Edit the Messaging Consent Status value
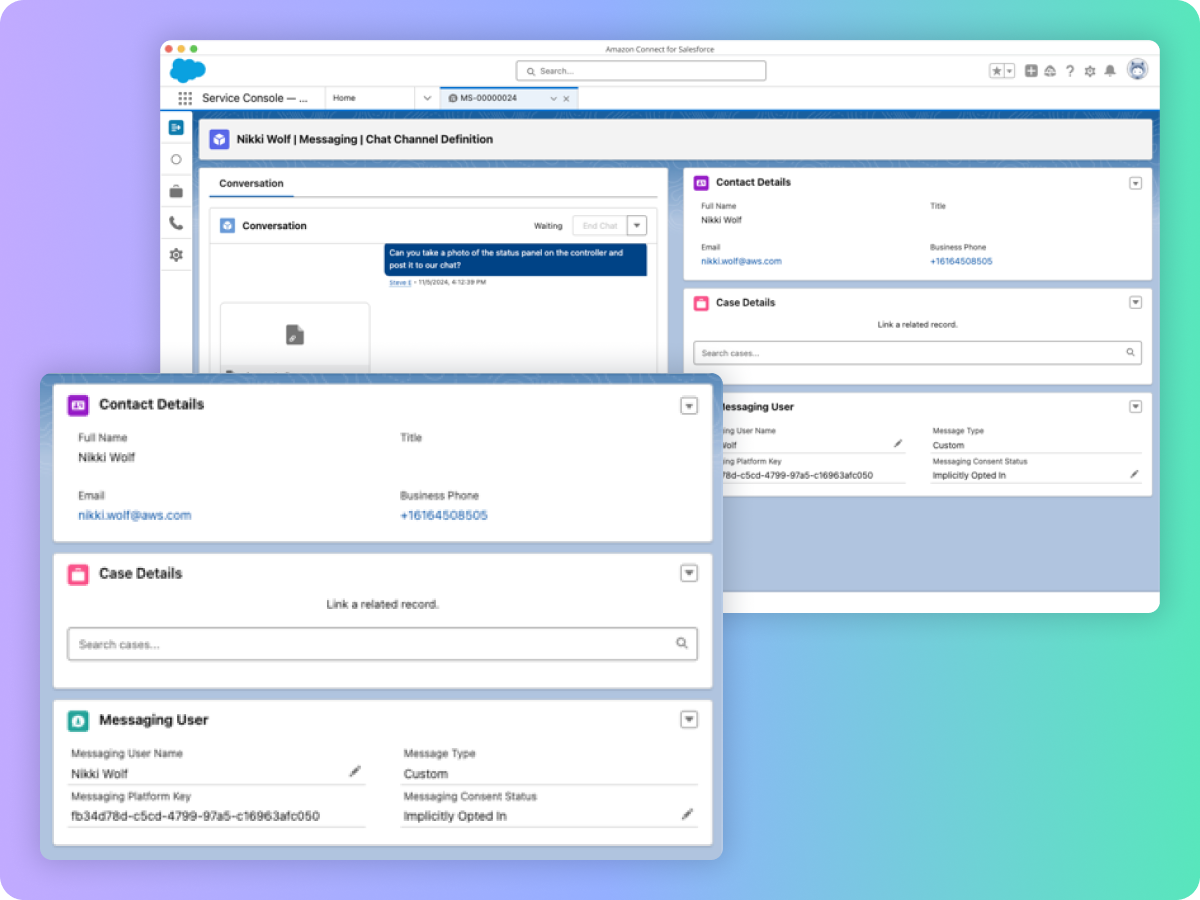The height and width of the screenshot is (900, 1200). (687, 815)
